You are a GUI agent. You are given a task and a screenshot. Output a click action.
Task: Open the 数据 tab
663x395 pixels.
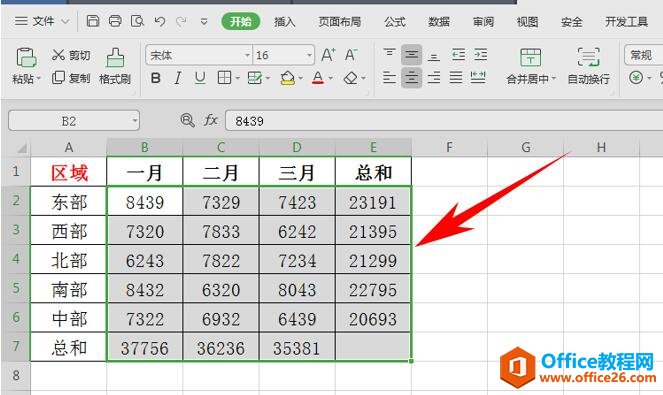click(439, 22)
